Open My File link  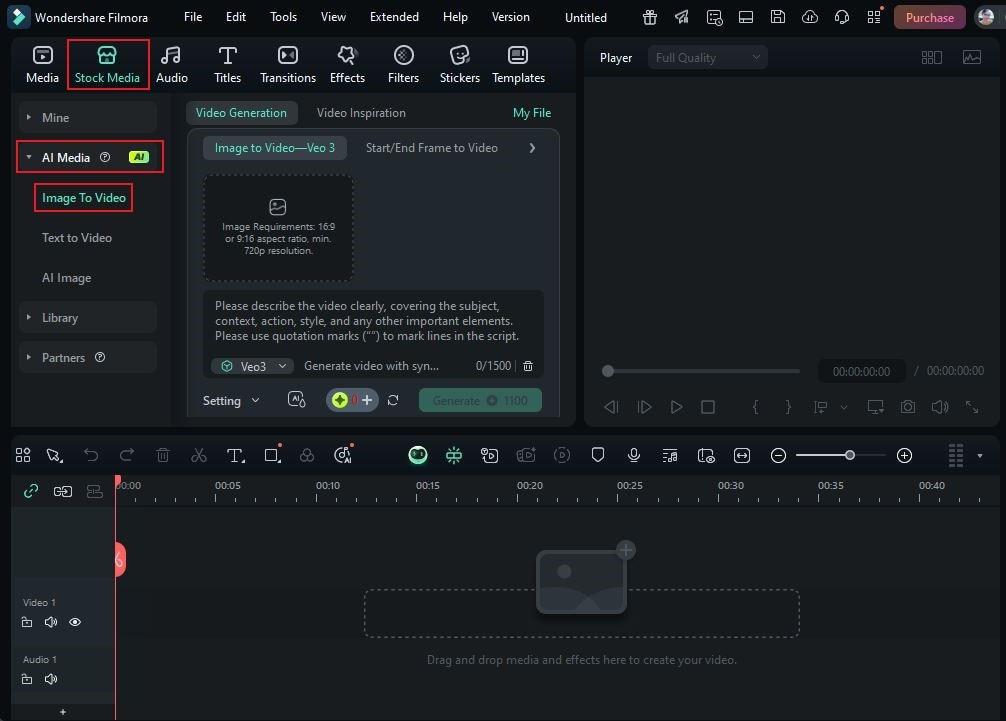(532, 113)
